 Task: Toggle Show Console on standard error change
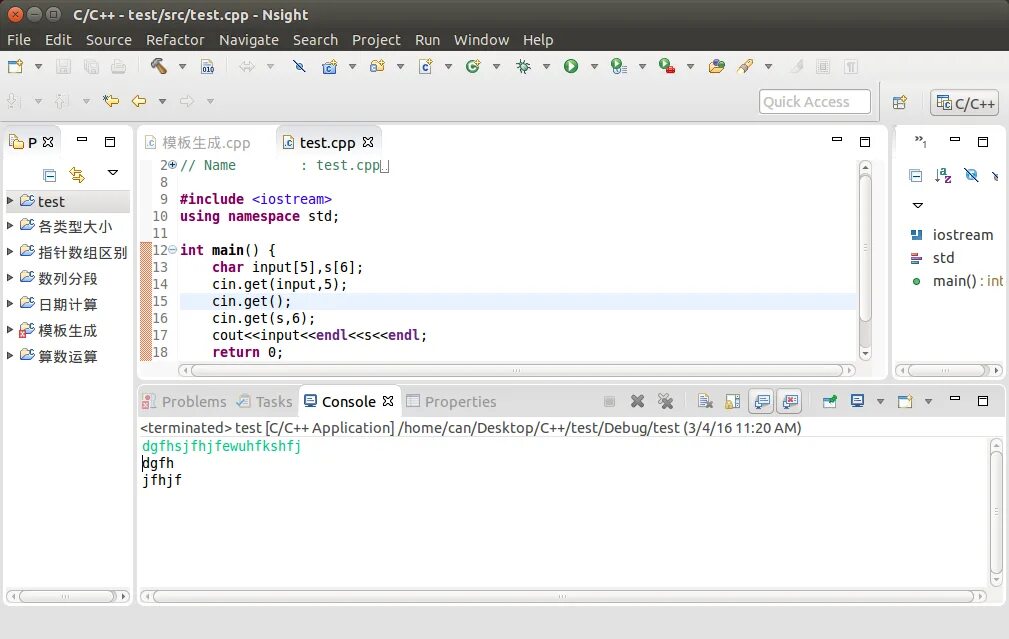pos(790,402)
